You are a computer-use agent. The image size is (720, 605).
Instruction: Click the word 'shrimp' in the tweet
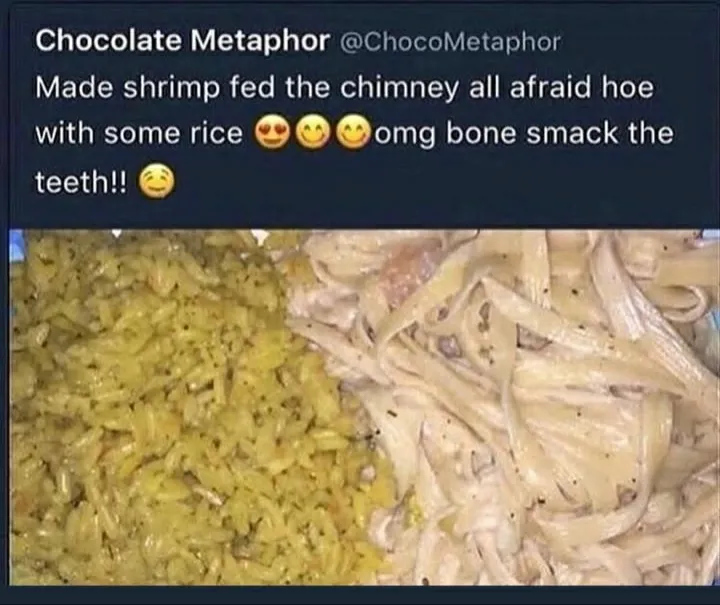[171, 89]
